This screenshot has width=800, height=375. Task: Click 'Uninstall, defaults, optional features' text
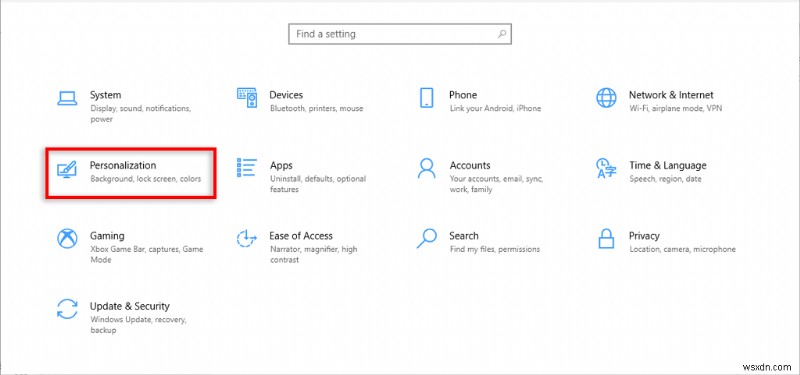(x=318, y=184)
